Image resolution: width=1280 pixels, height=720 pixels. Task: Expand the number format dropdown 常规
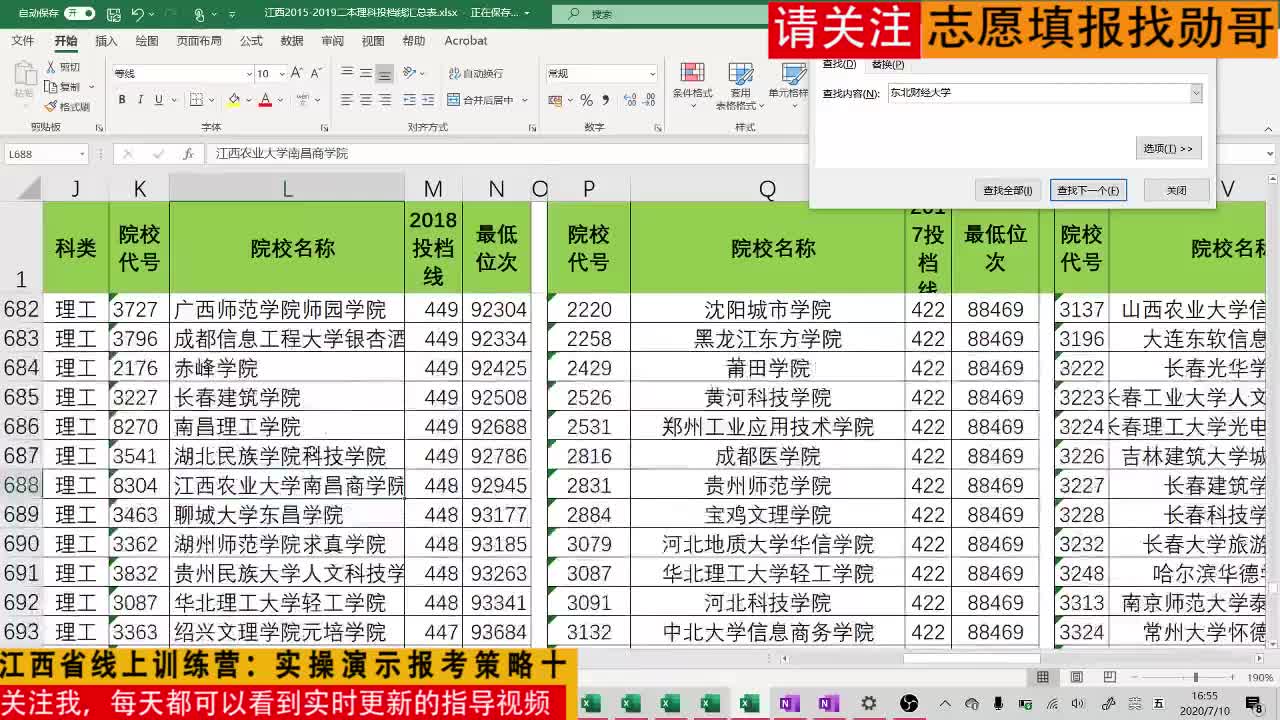point(652,74)
